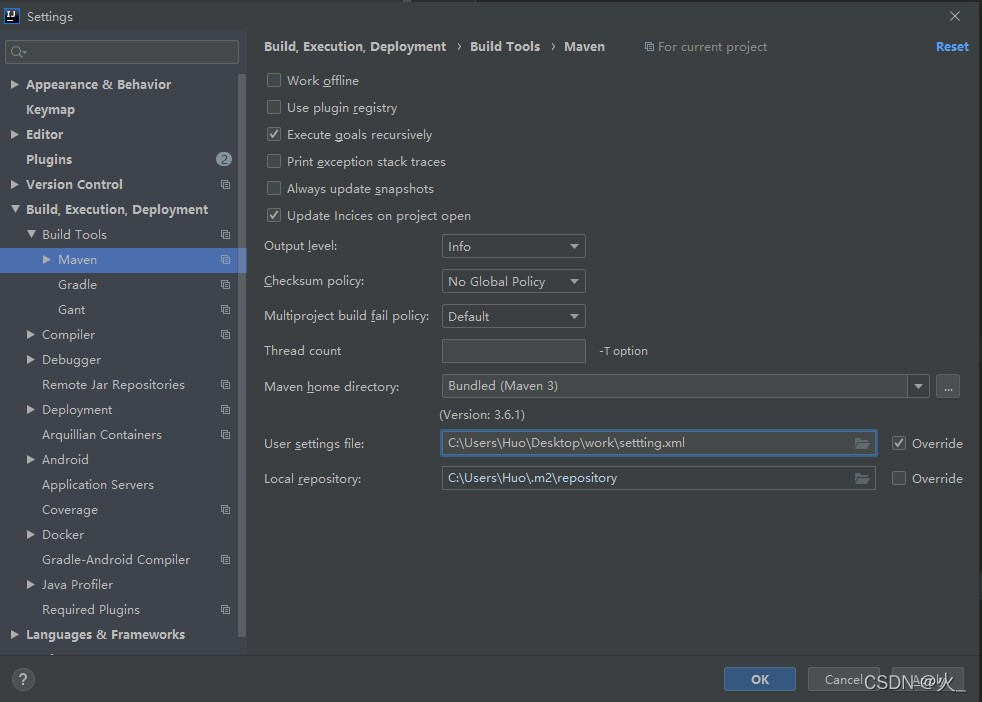
Task: Click the settings tree vertical scrollbar
Action: pyautogui.click(x=242, y=356)
